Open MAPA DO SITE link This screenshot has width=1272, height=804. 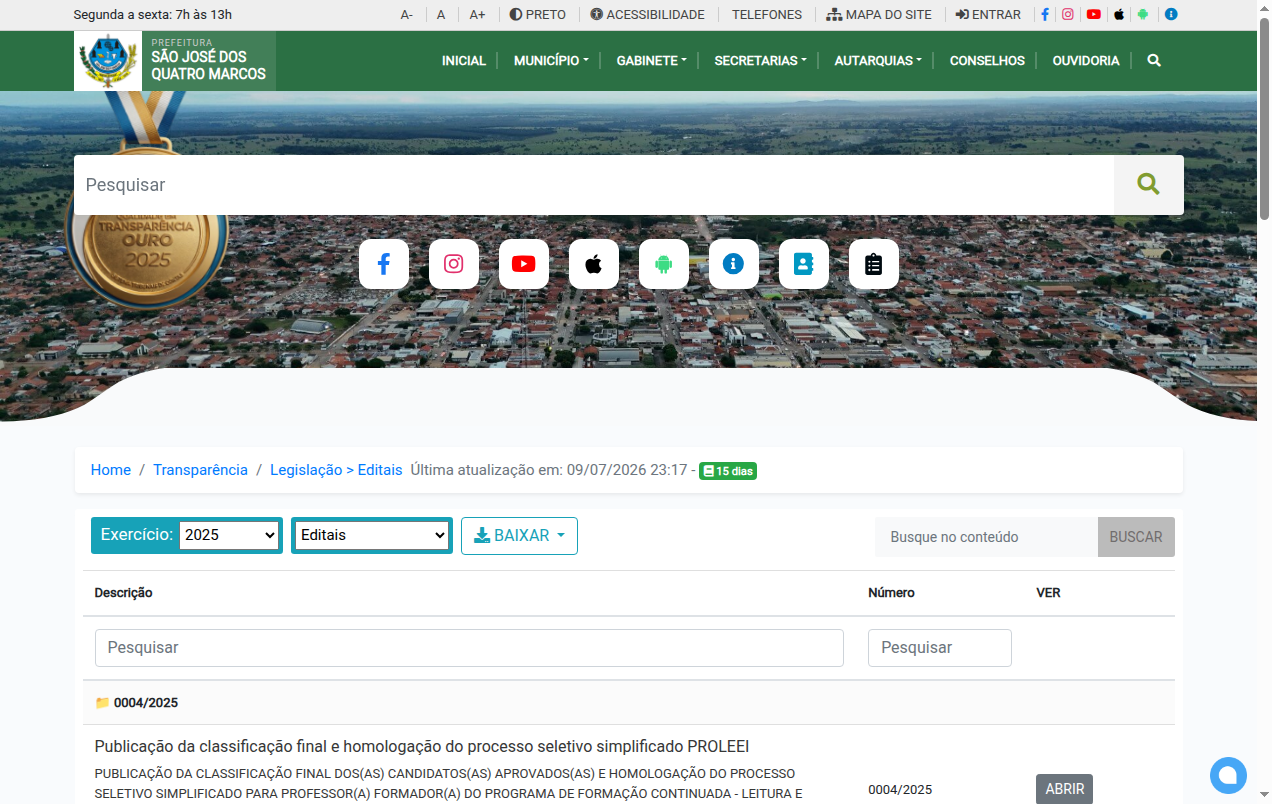point(879,15)
